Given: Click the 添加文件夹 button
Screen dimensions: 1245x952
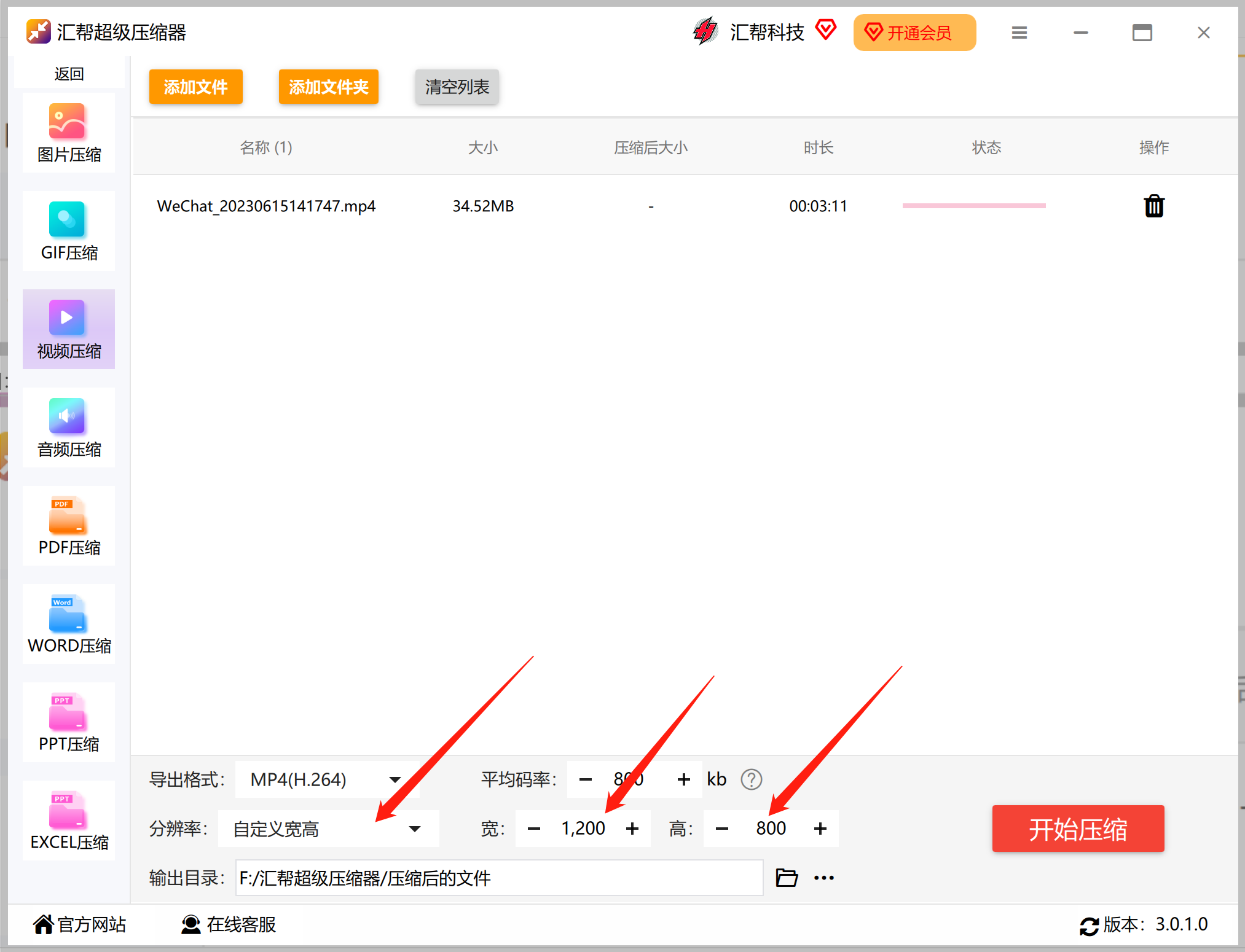Looking at the screenshot, I should click(329, 87).
